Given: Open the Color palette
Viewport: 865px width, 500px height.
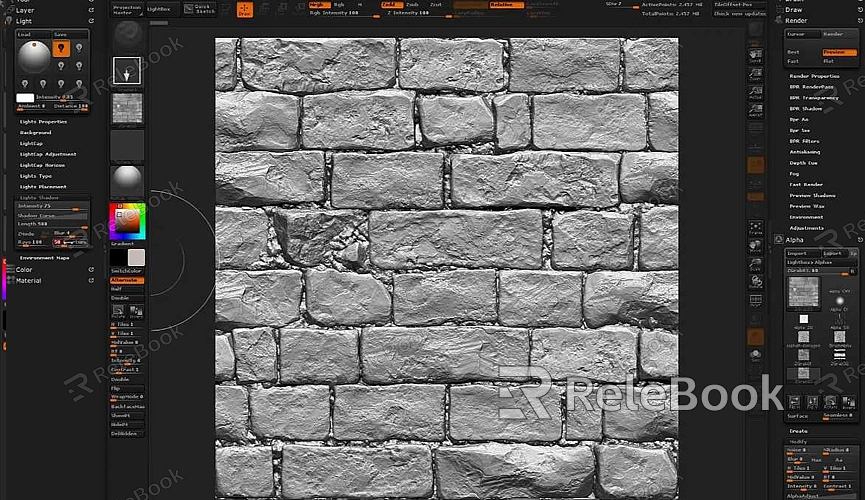Looking at the screenshot, I should pos(24,270).
